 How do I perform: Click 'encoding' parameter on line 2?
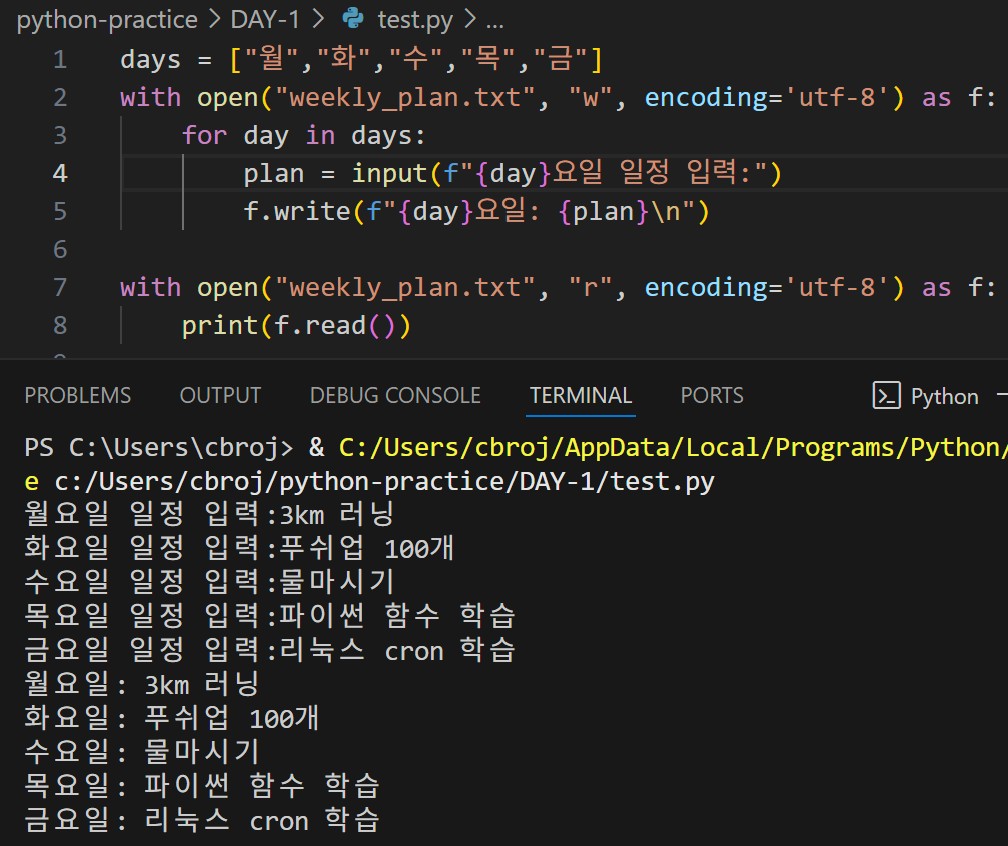(706, 98)
